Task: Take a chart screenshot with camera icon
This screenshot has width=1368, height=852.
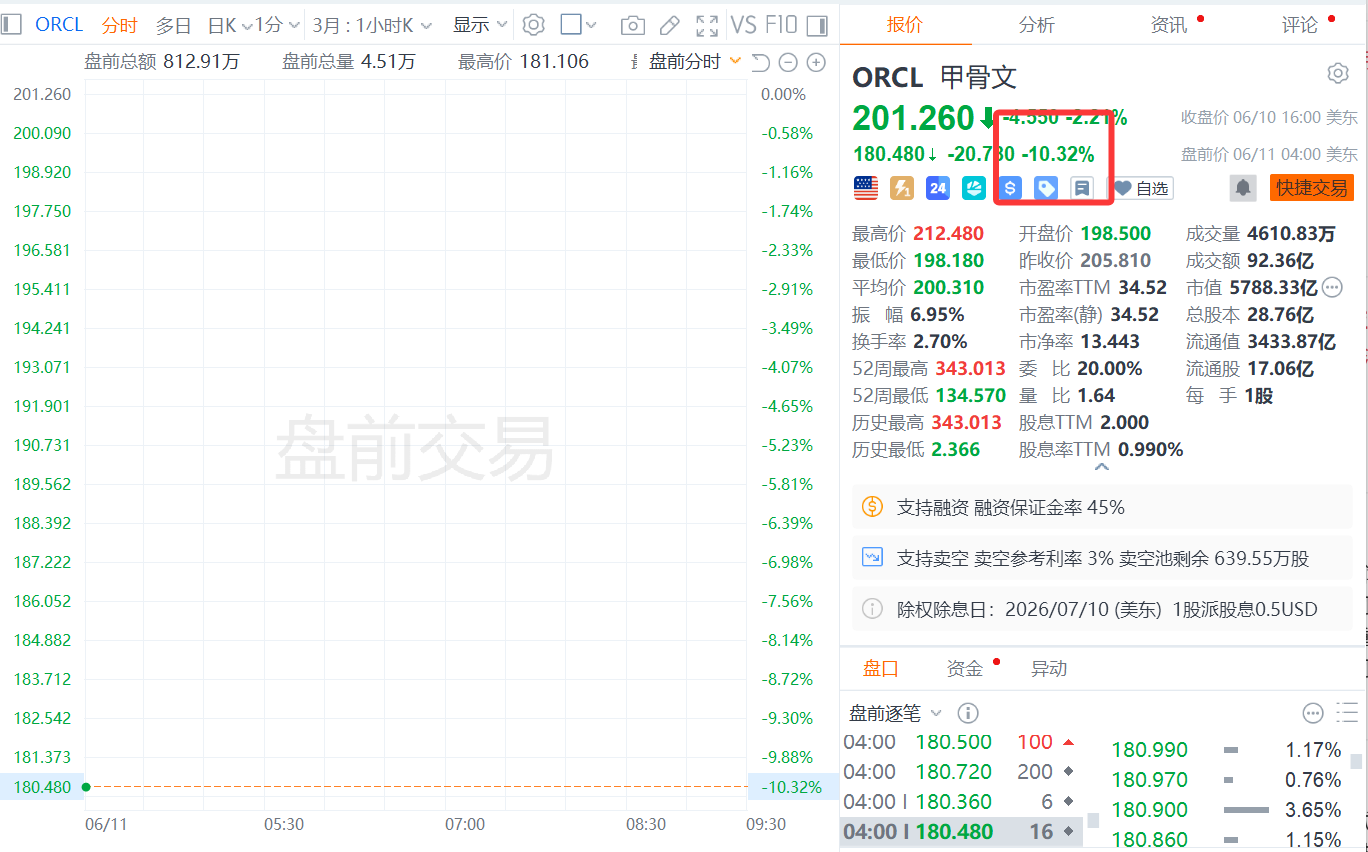Action: pos(632,25)
